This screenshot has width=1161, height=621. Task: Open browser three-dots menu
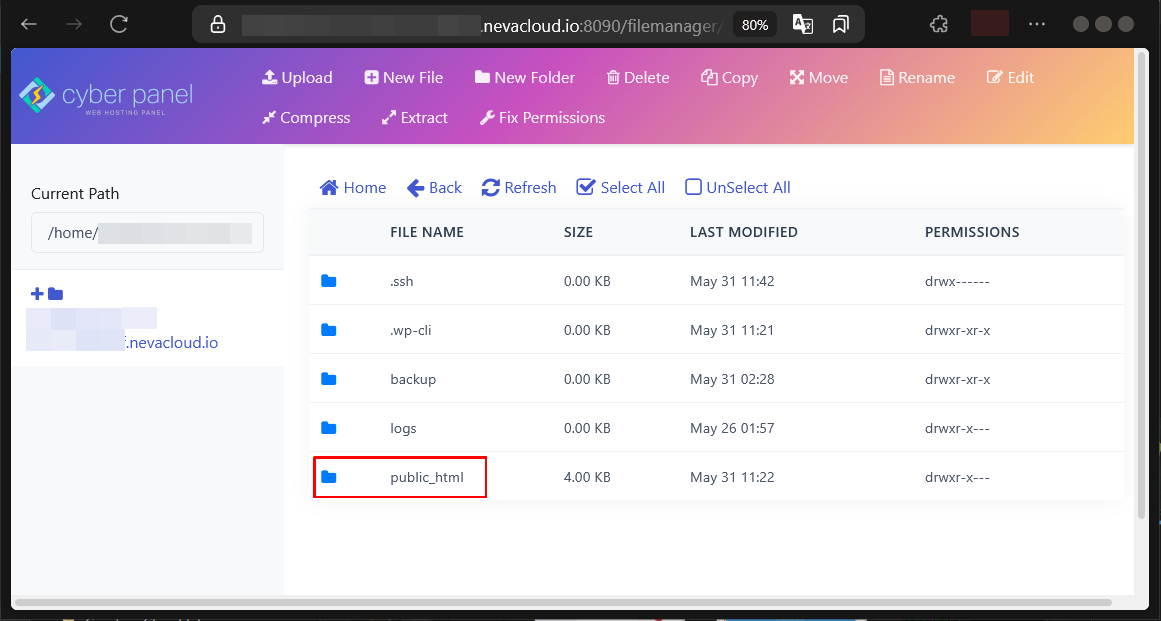[1037, 24]
